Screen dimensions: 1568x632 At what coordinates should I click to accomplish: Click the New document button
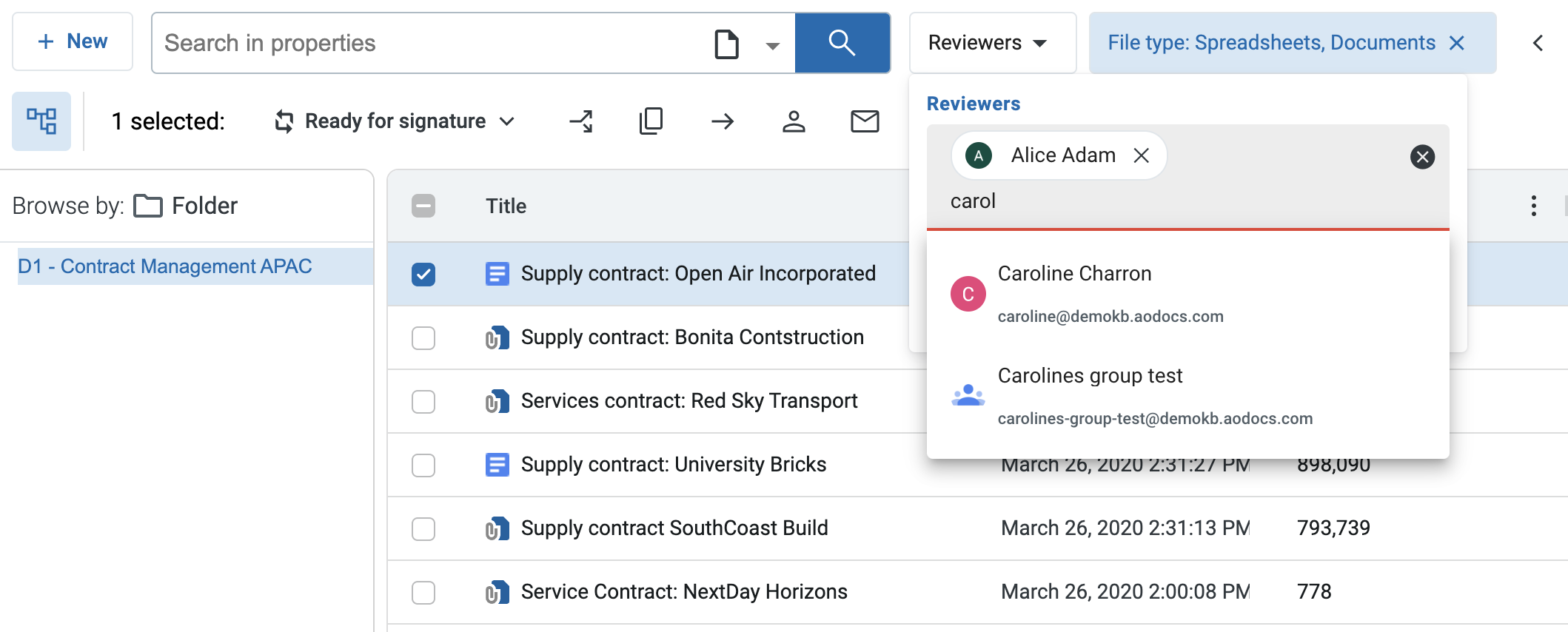point(73,41)
